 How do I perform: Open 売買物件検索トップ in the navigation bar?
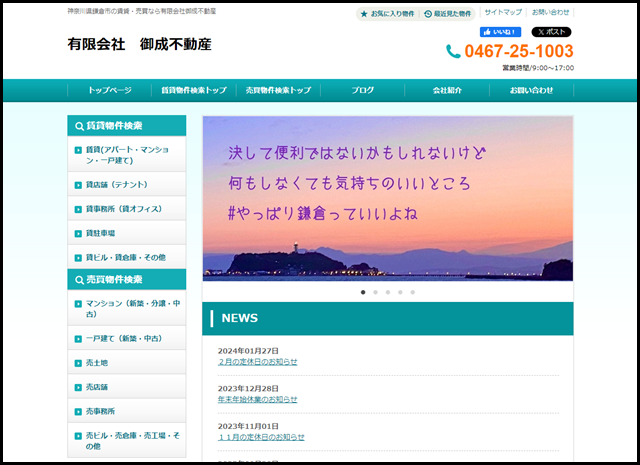click(278, 90)
